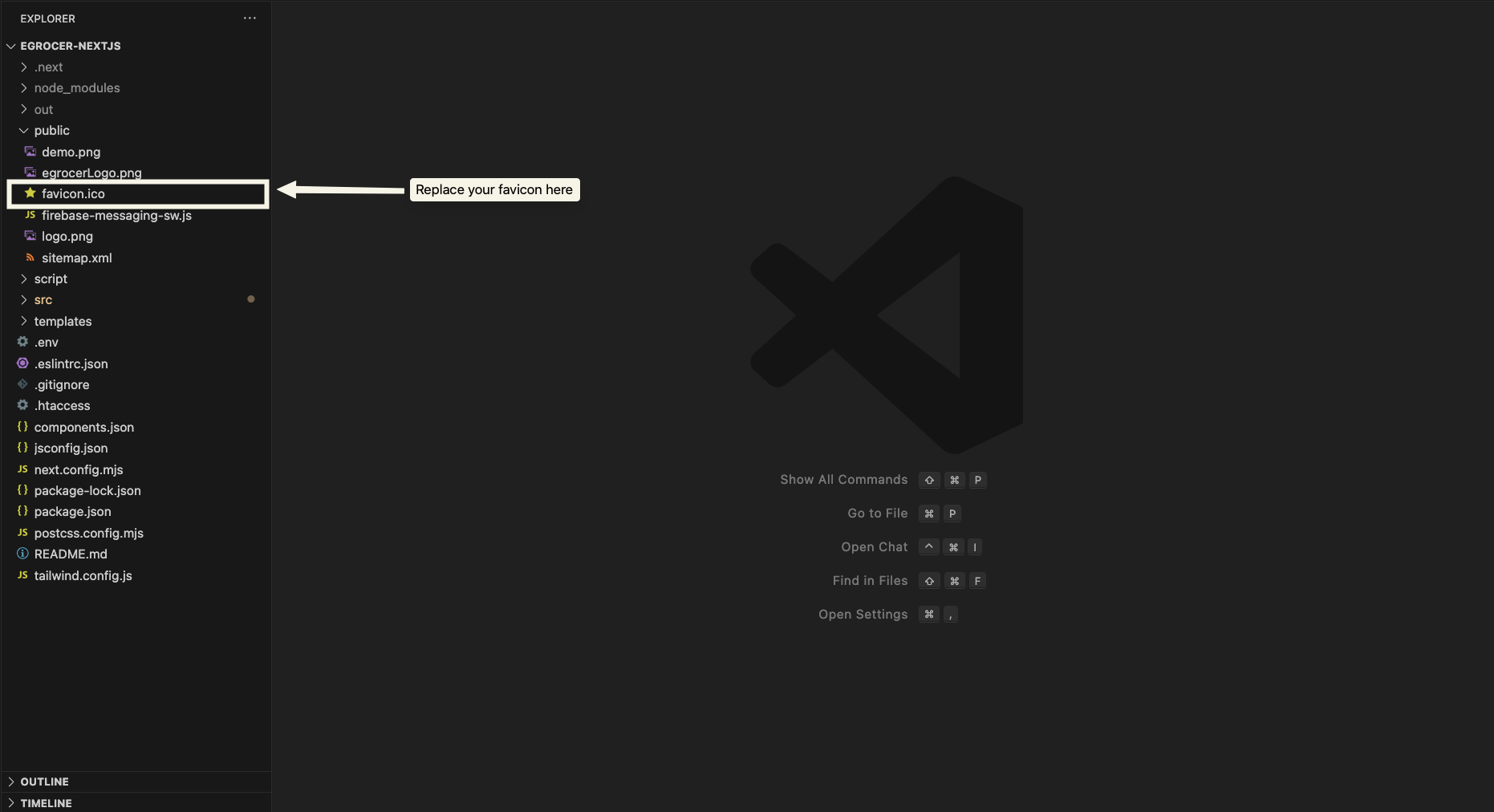
Task: Expand the templates folder
Action: [23, 321]
